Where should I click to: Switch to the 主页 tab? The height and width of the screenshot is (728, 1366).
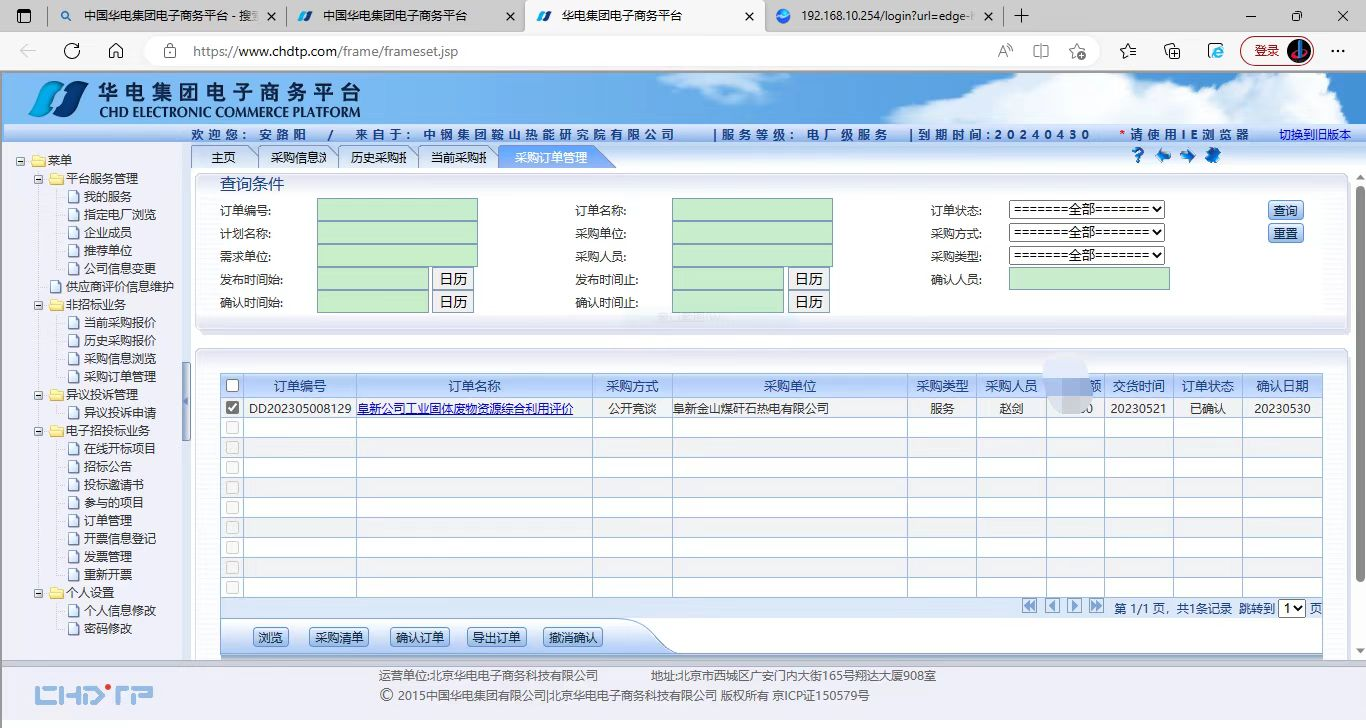tap(223, 156)
